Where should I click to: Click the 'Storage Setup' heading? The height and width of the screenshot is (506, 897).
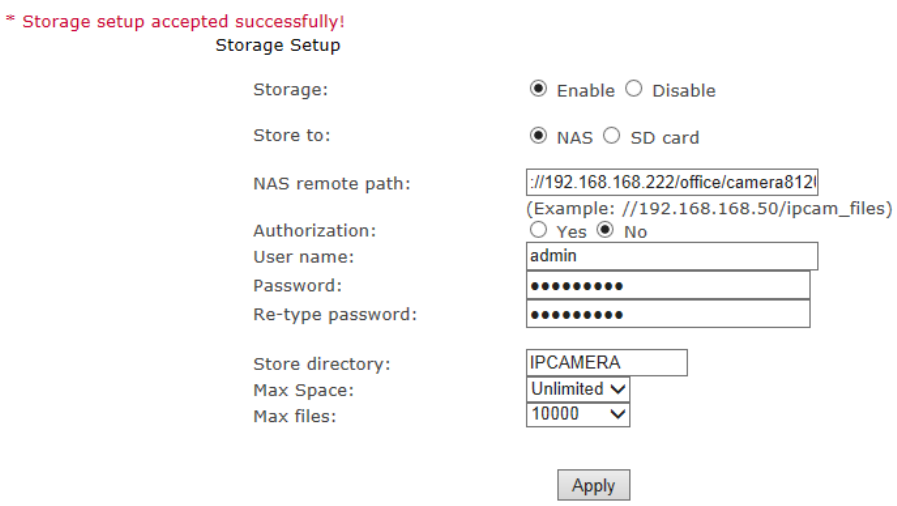[x=278, y=46]
